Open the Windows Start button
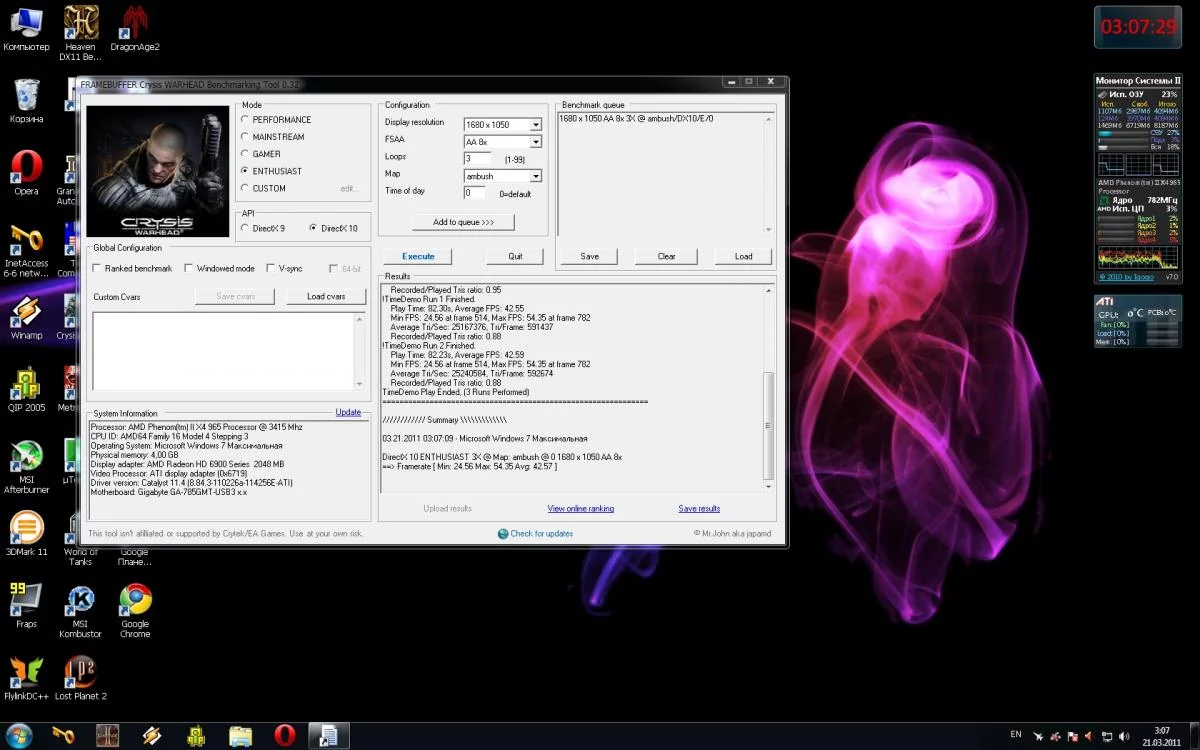This screenshot has width=1200, height=750. [x=19, y=736]
